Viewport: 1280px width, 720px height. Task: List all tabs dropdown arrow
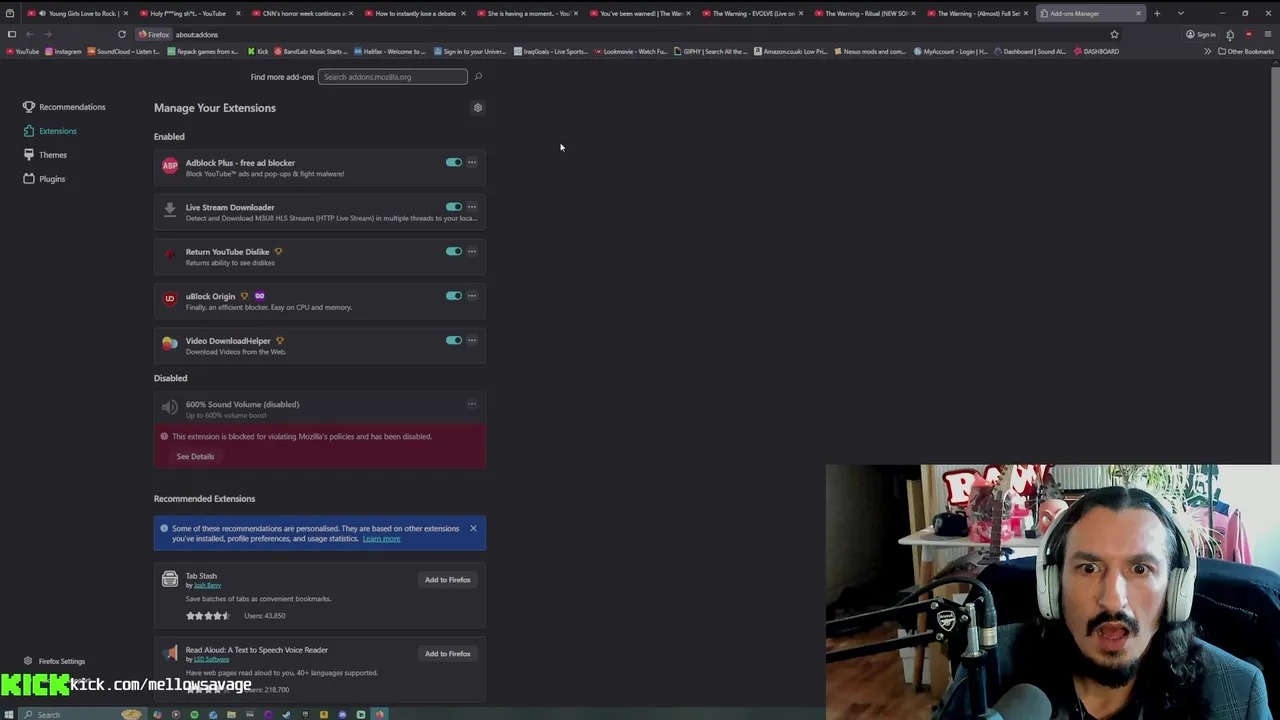coord(1181,13)
